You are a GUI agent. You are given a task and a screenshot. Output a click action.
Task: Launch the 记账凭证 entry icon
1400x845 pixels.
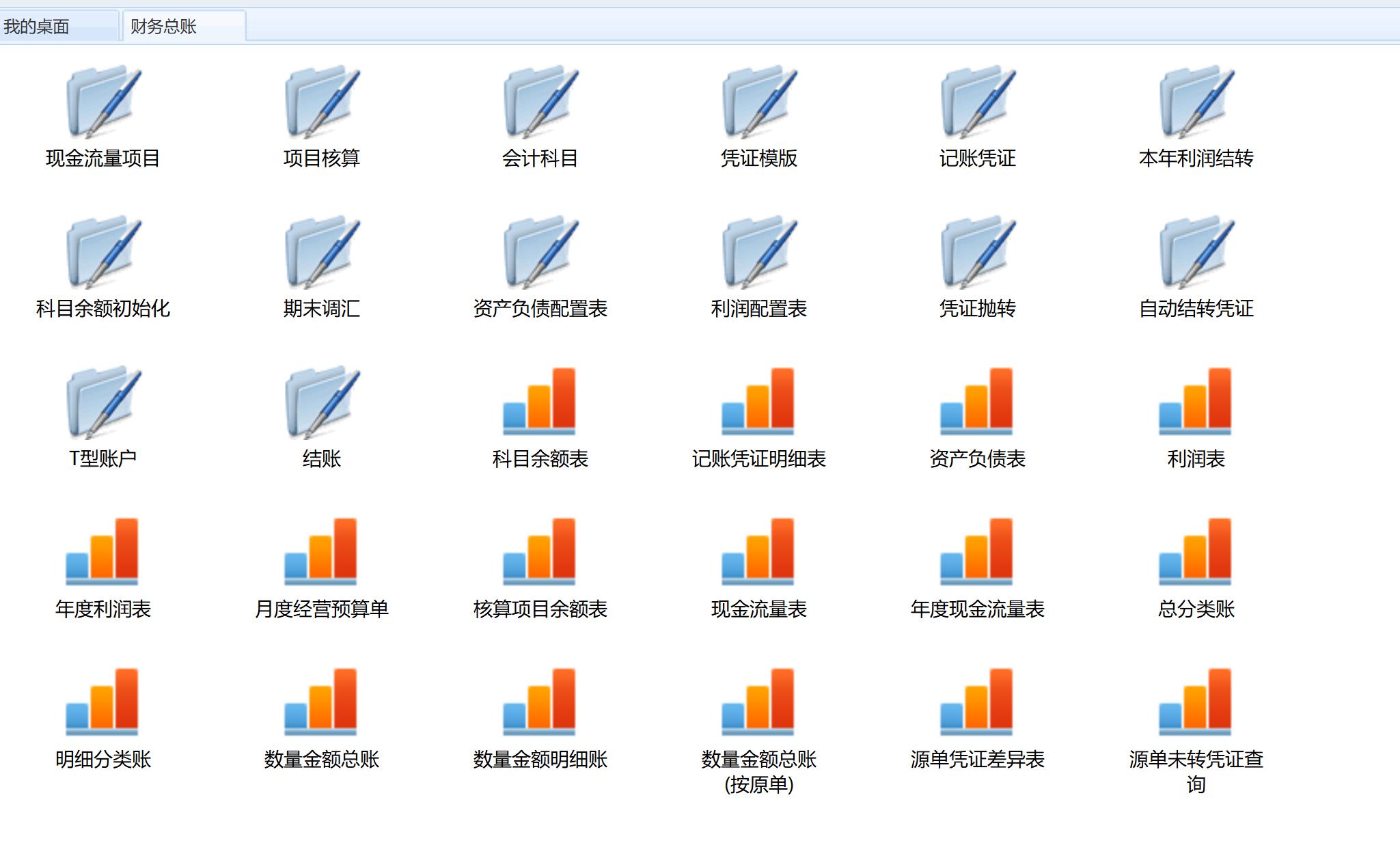coord(977,102)
